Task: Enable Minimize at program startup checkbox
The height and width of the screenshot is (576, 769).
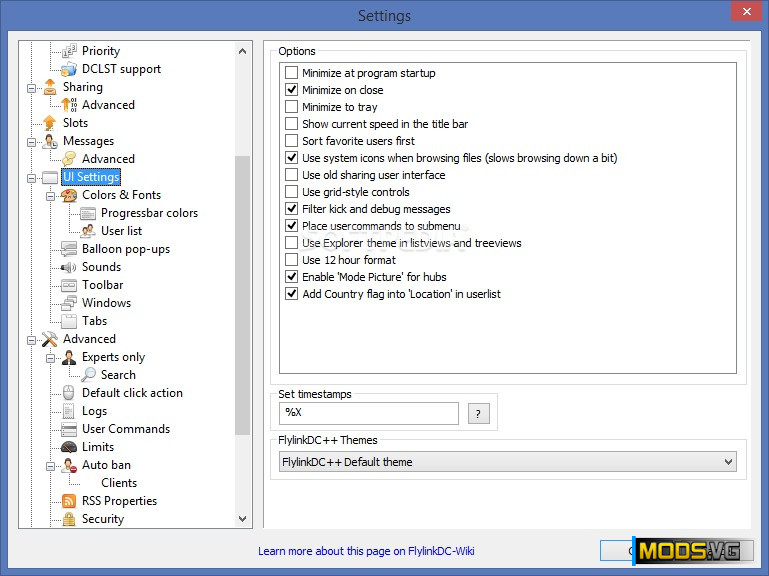Action: click(x=292, y=73)
